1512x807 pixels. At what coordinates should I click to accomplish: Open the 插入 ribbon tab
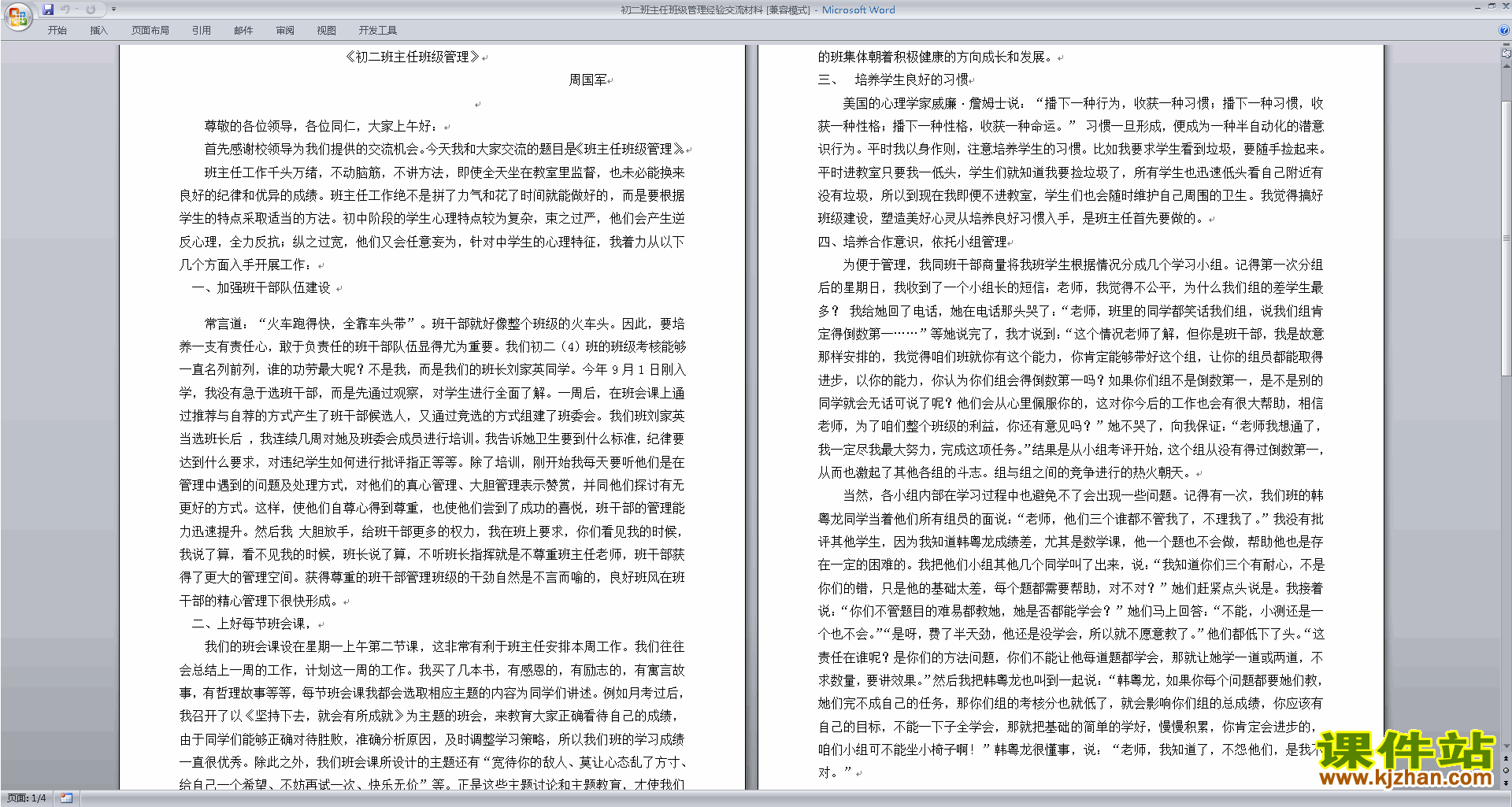coord(98,31)
